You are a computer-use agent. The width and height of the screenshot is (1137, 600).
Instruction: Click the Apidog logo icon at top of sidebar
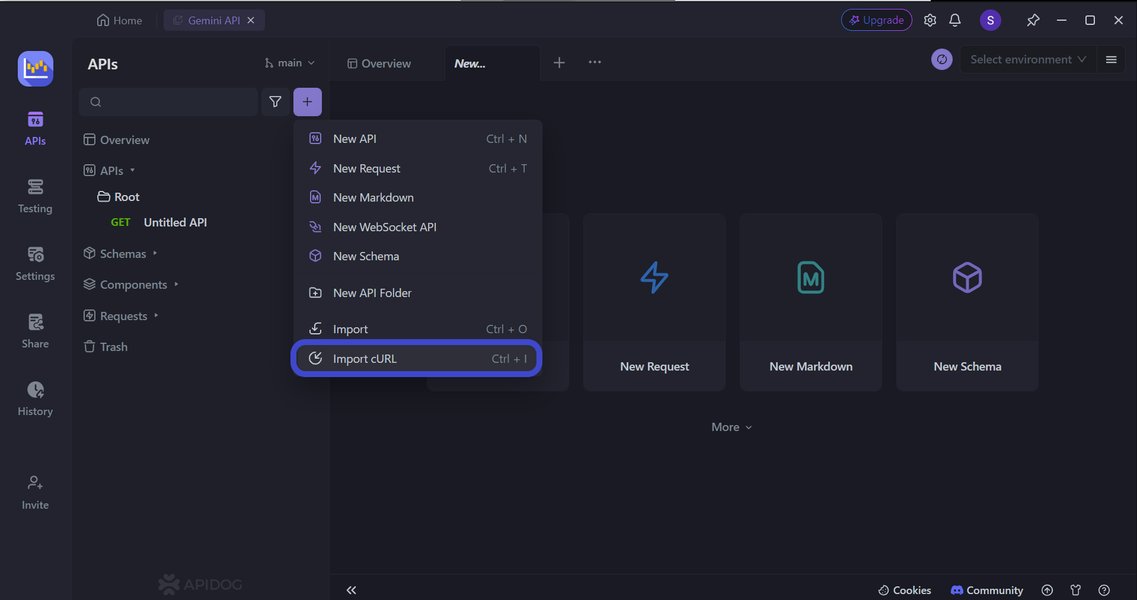(x=36, y=69)
